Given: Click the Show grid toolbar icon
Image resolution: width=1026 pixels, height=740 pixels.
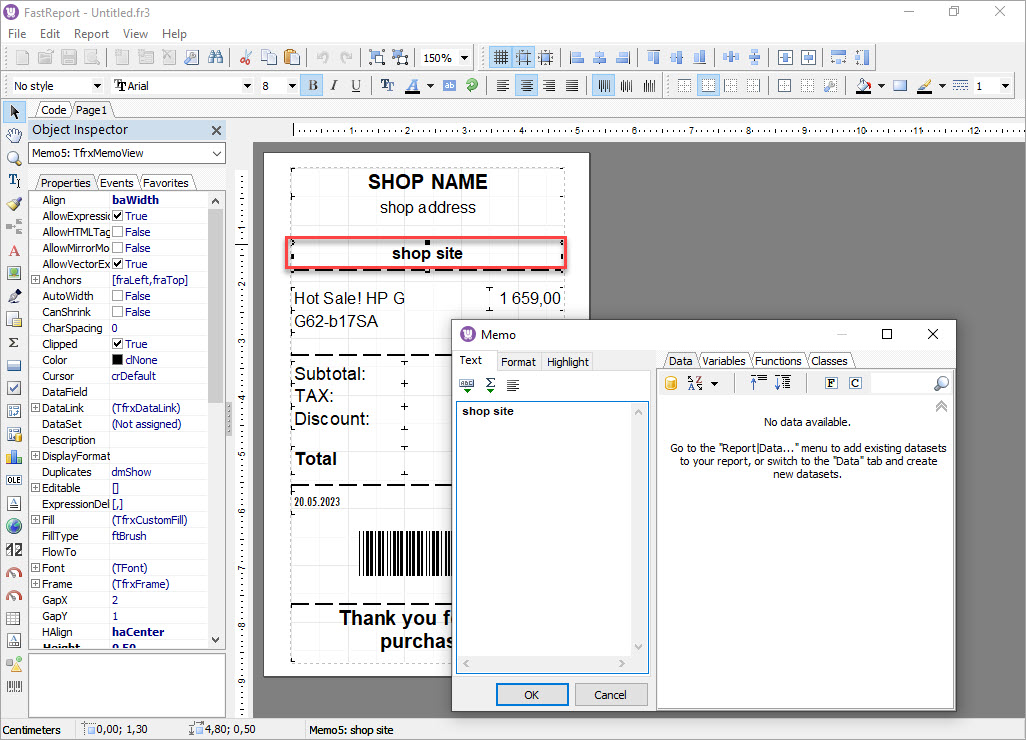Looking at the screenshot, I should coord(500,58).
